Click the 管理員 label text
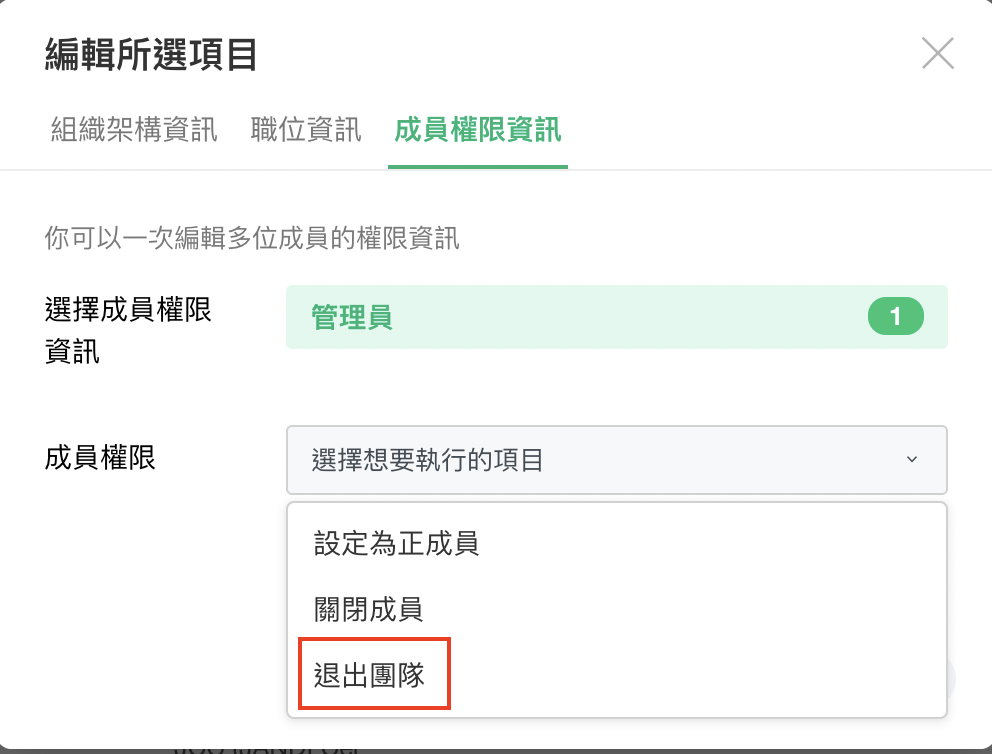 (x=352, y=318)
